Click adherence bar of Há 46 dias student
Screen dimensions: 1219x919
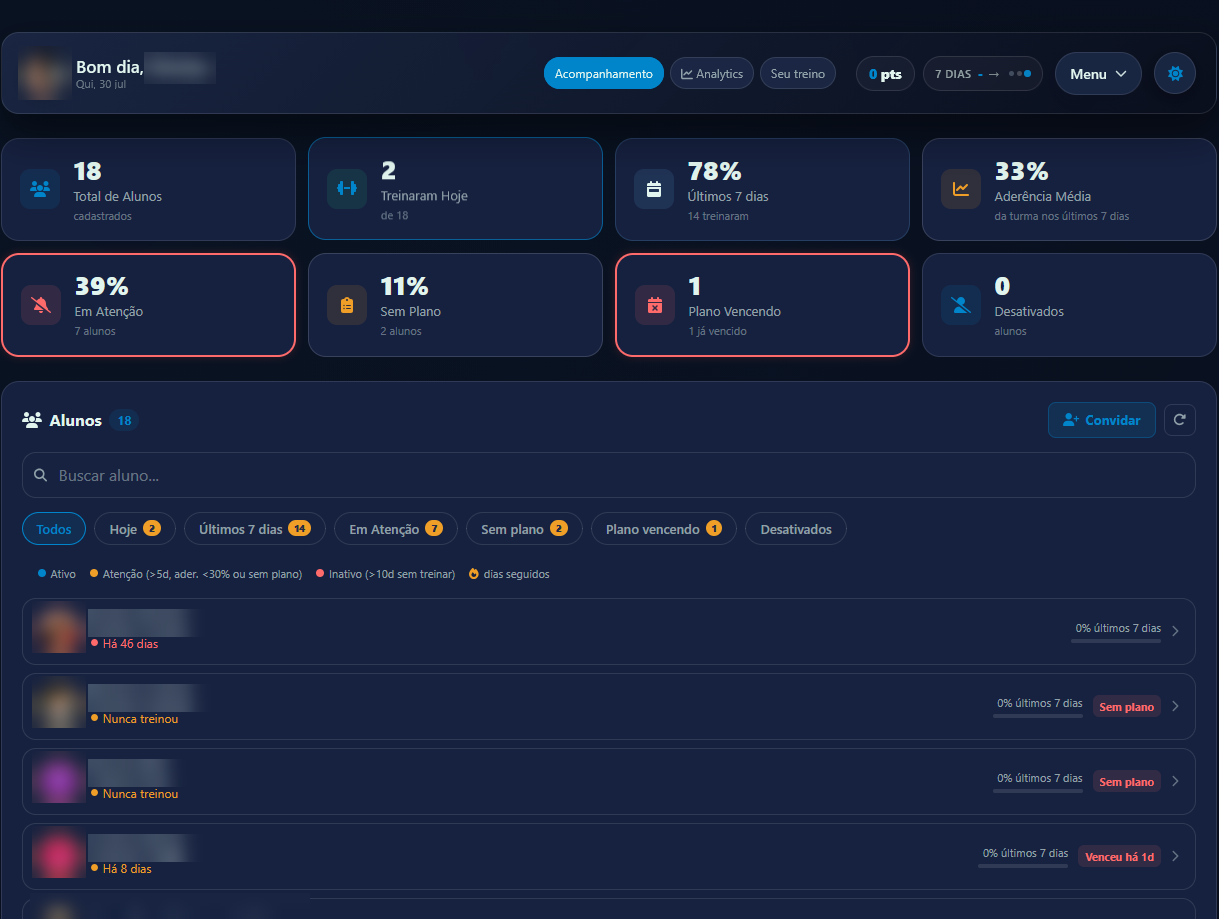point(1116,640)
